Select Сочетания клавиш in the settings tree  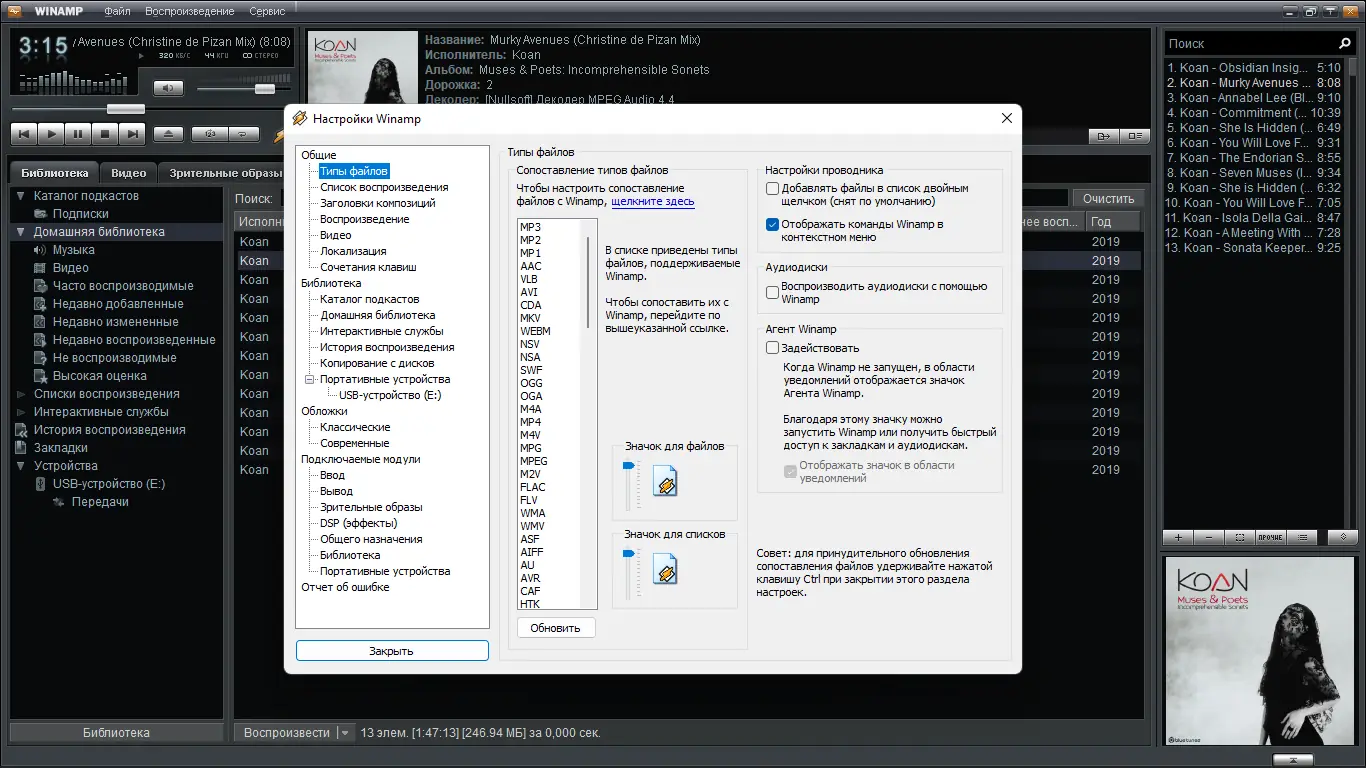point(368,267)
